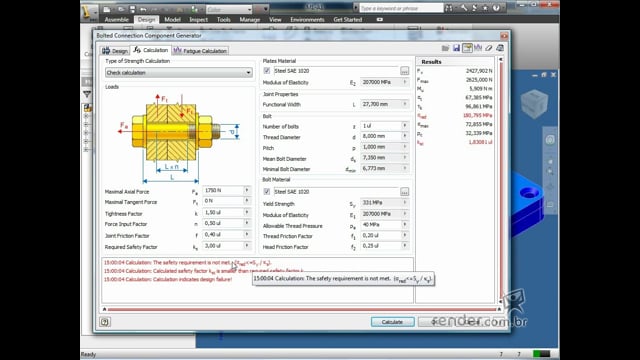Click the assembly icon atop the browser tree

87,108
